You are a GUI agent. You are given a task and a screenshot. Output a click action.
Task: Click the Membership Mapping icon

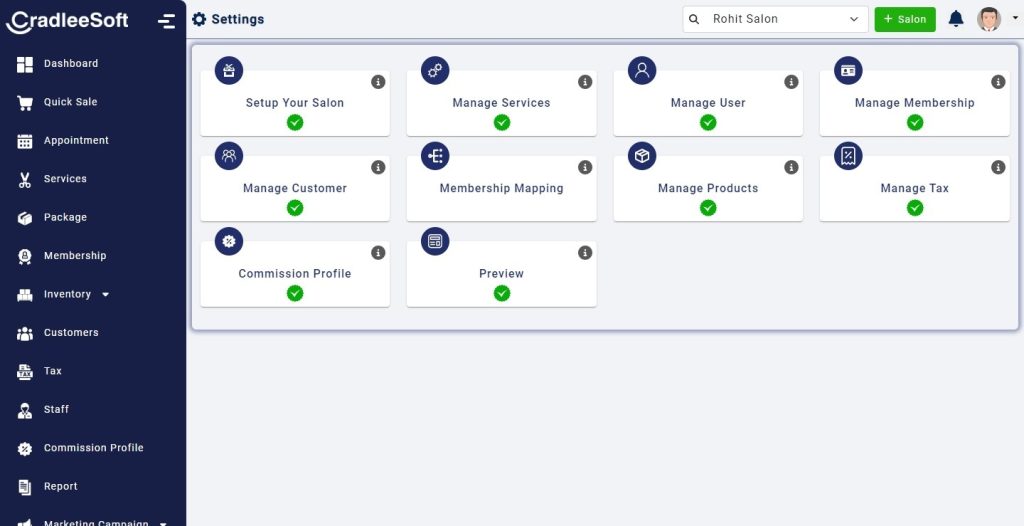tap(435, 156)
